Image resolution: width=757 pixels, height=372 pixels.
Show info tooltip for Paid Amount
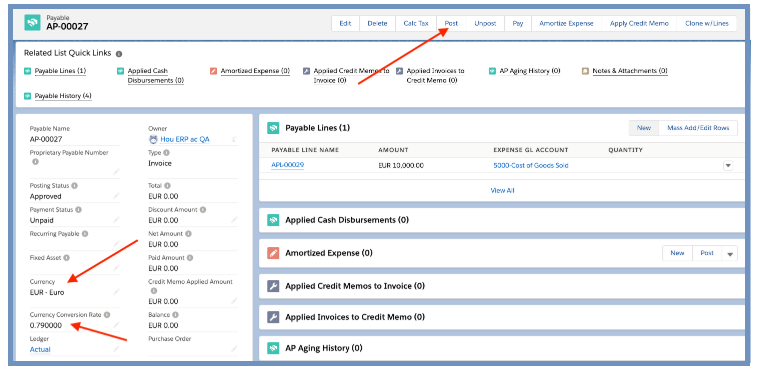pos(190,258)
